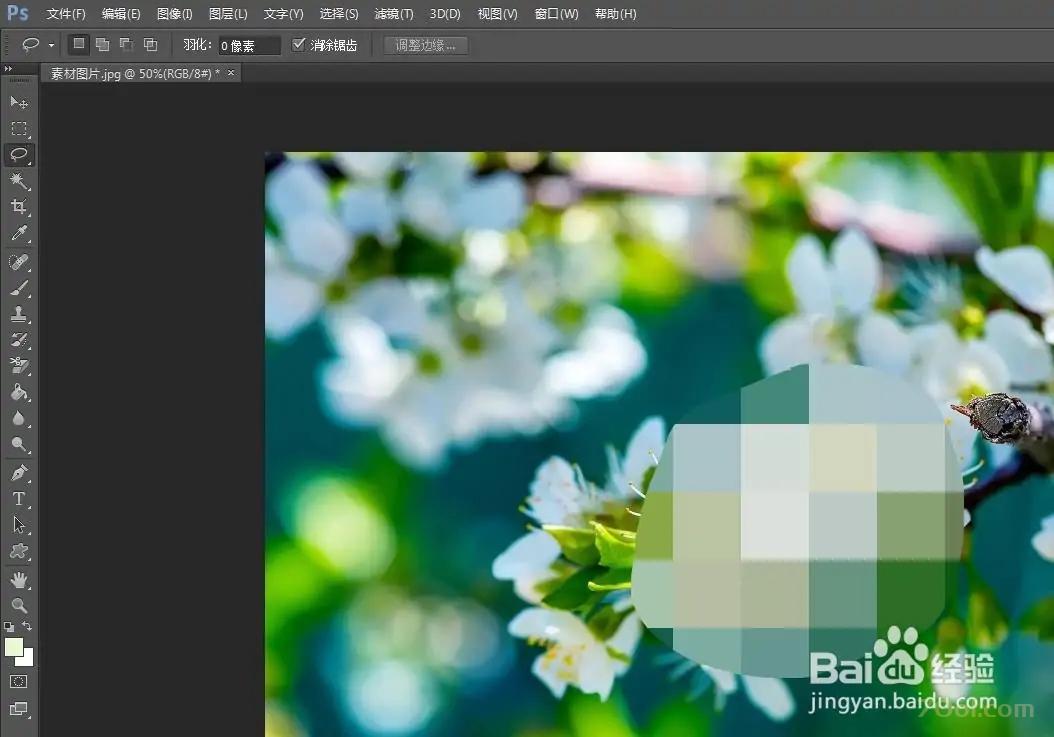Select the Zoom tool
This screenshot has width=1054, height=737.
coord(19,605)
